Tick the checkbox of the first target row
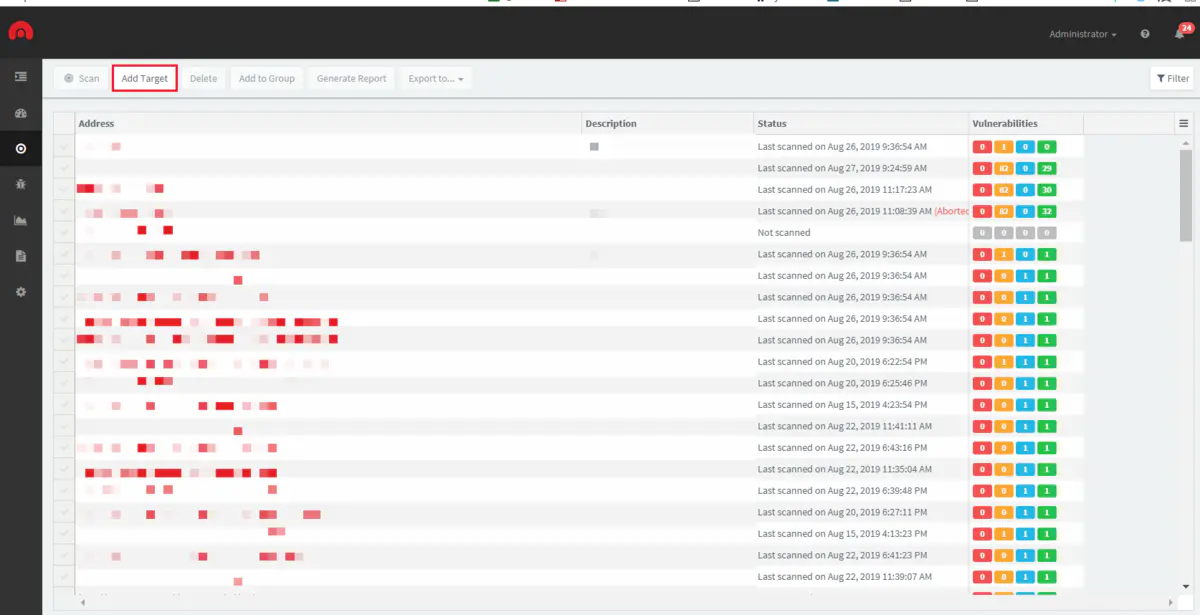This screenshot has width=1200, height=615. [65, 147]
